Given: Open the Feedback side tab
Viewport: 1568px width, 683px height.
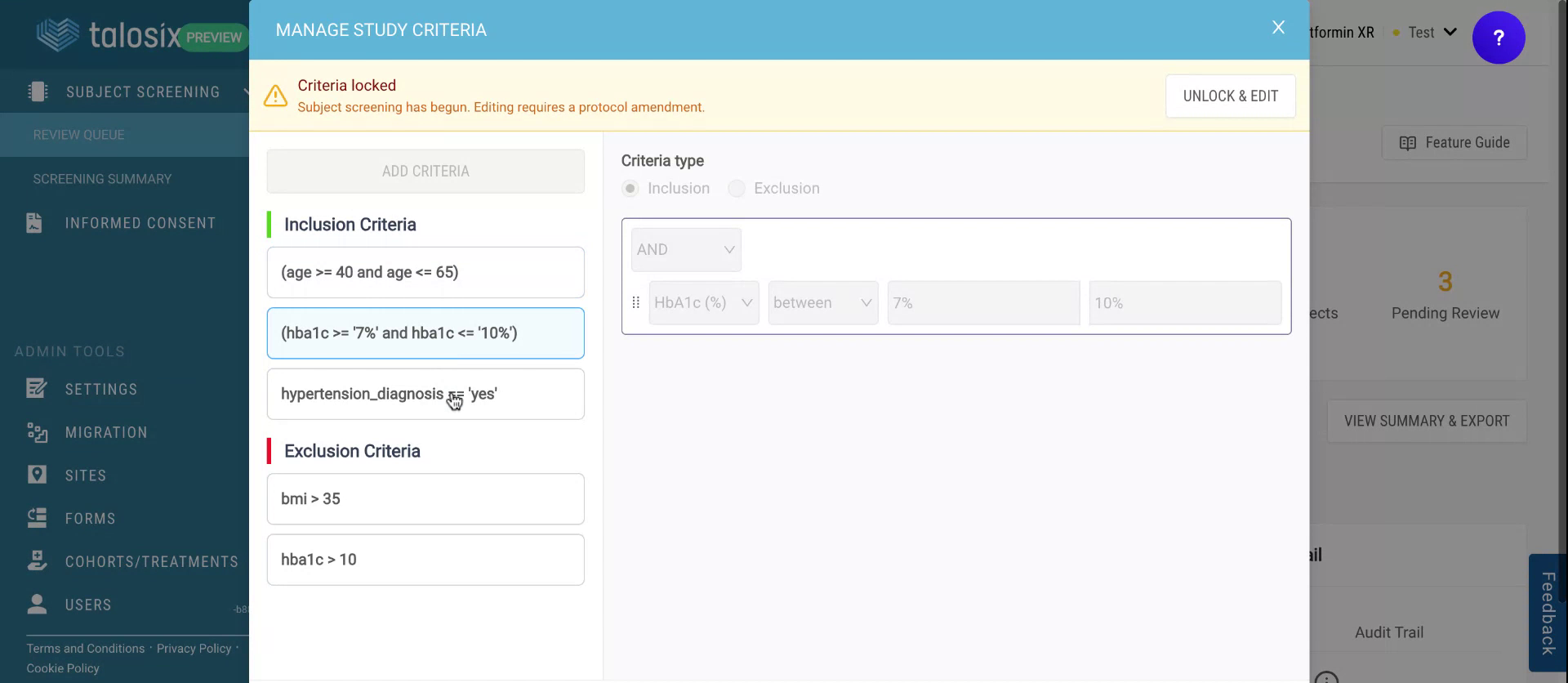Looking at the screenshot, I should click(1548, 613).
